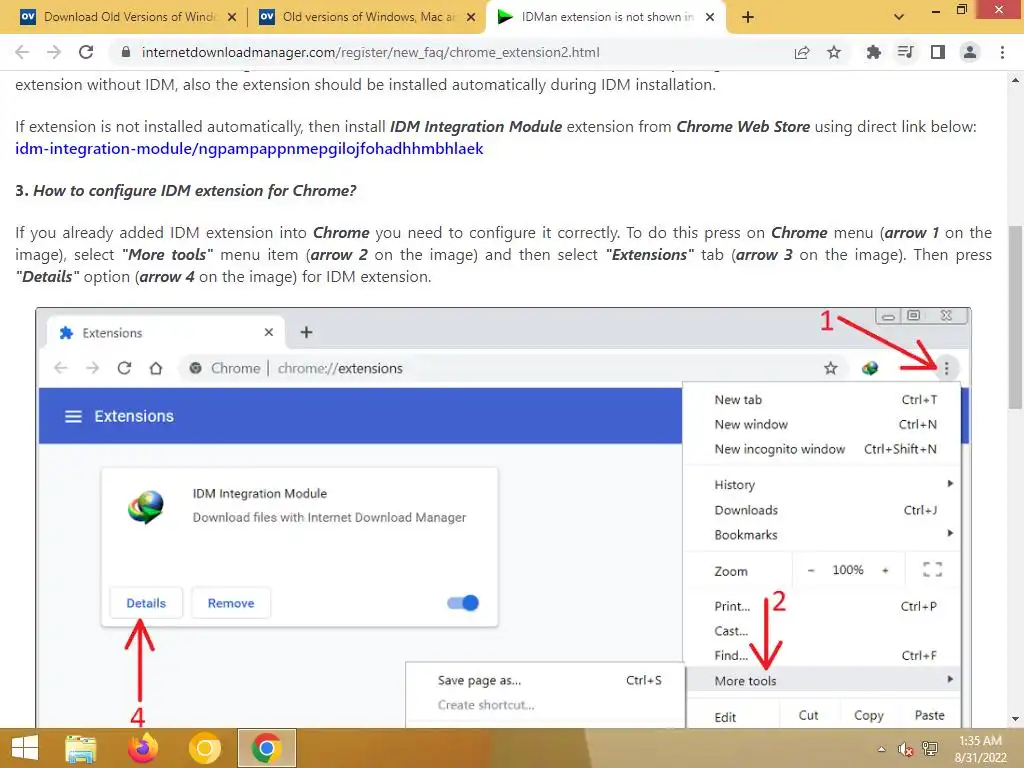Click Cut in the pictured Edit row
This screenshot has width=1024, height=768.
[x=808, y=715]
